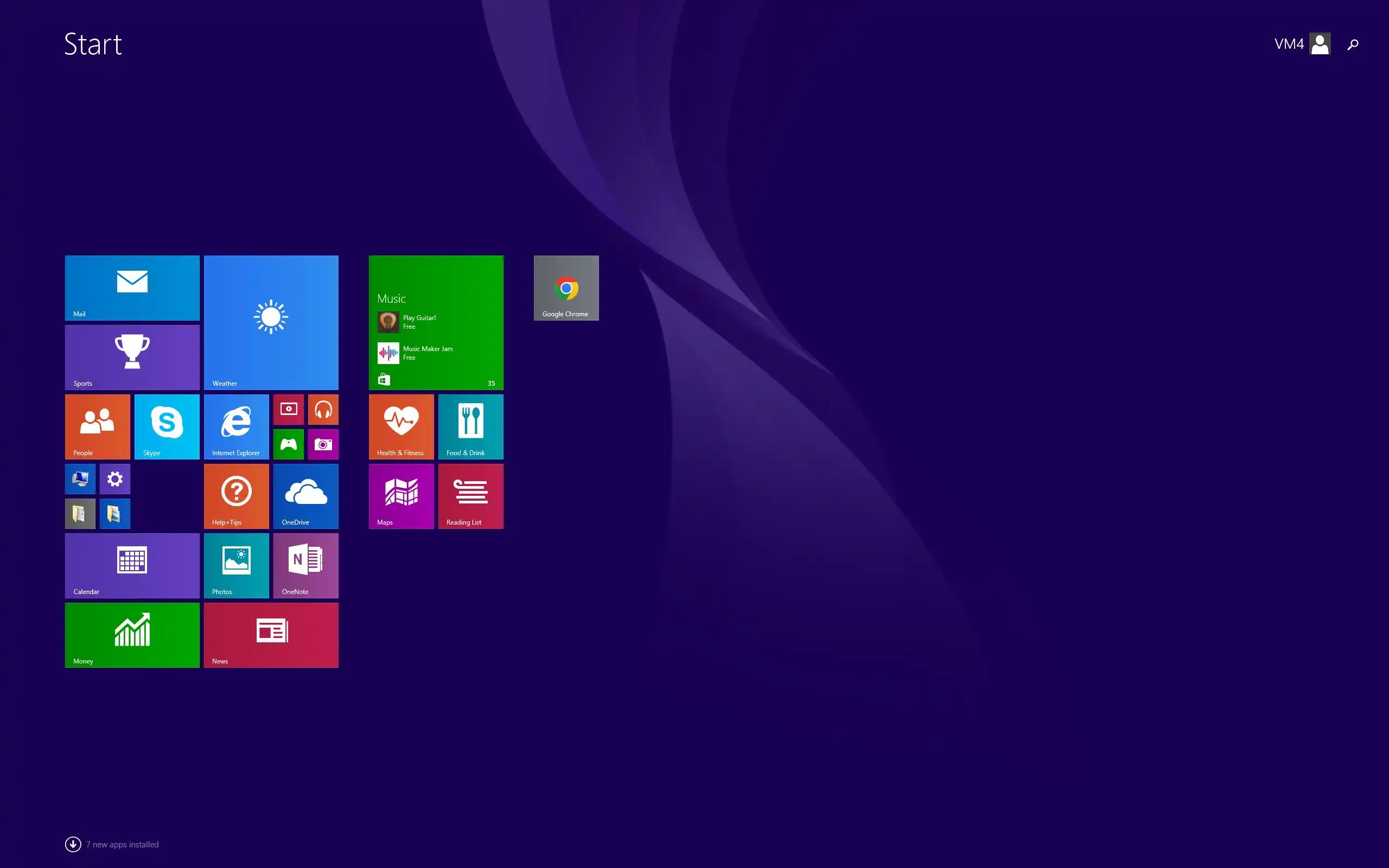Open the OneDrive cloud tile
The image size is (1389, 868).
click(x=305, y=495)
